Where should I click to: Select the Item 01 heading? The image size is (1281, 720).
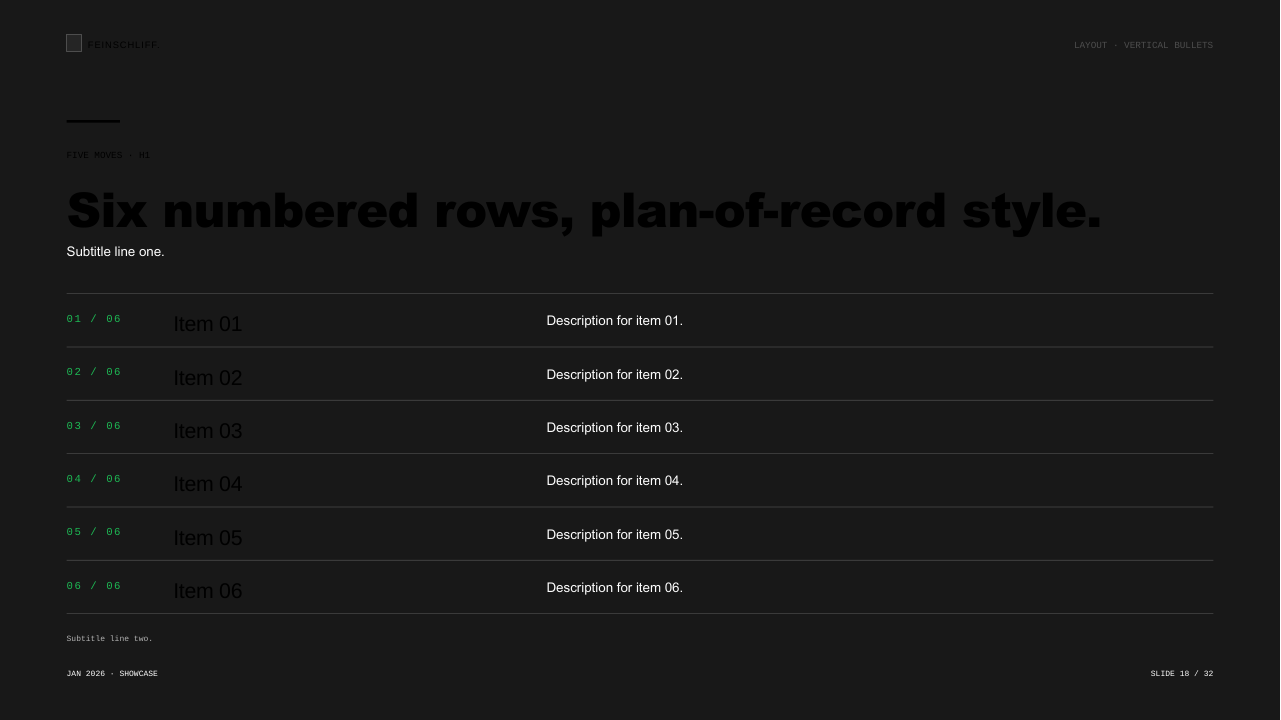(x=208, y=324)
